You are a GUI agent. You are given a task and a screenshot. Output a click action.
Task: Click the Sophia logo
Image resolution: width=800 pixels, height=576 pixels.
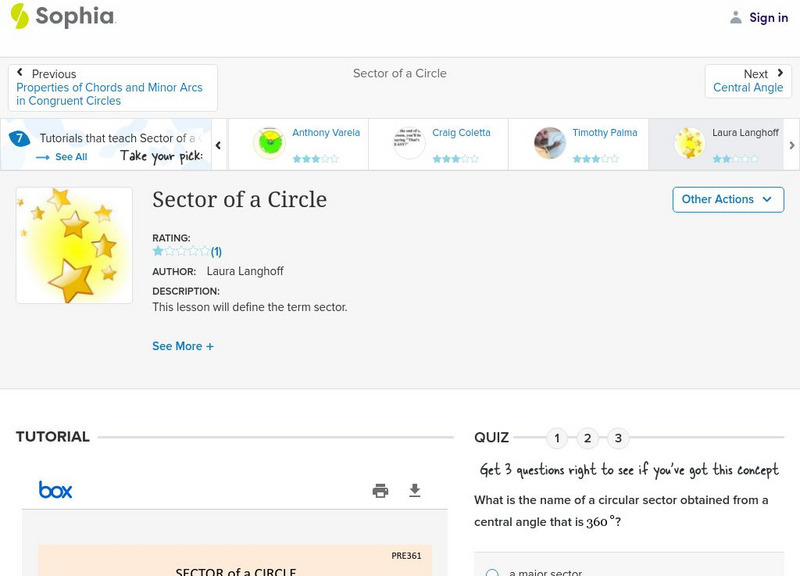[62, 17]
